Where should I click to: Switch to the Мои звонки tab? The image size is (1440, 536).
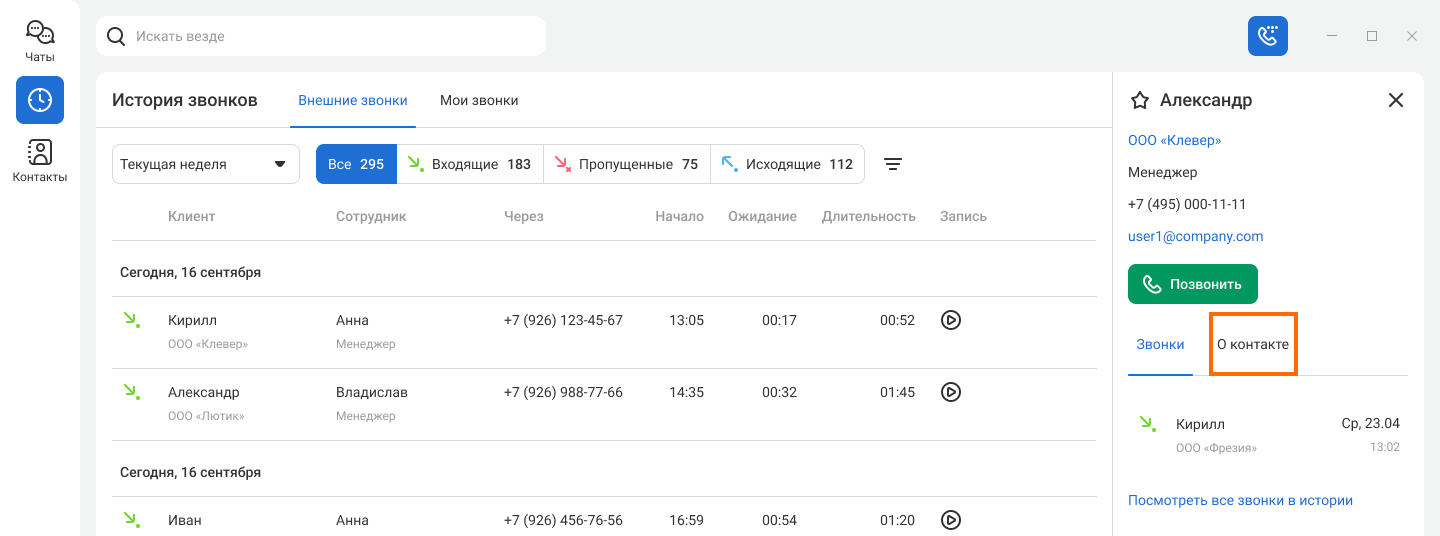tap(479, 100)
